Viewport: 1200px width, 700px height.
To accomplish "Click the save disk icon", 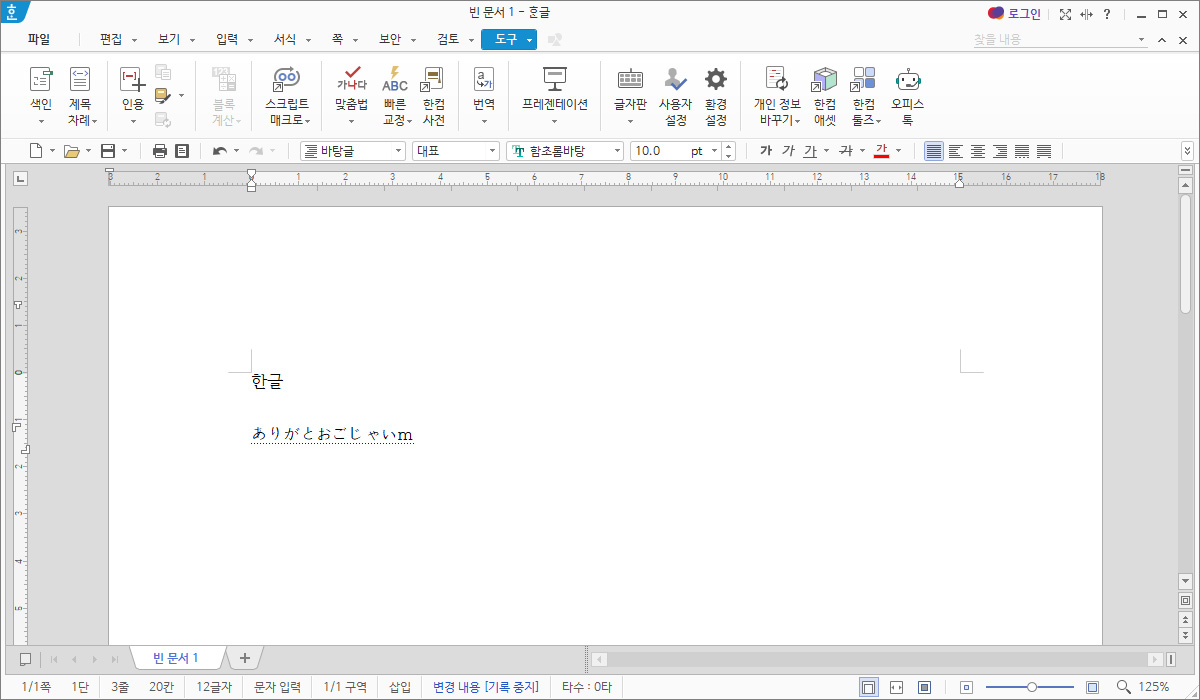I will click(107, 151).
